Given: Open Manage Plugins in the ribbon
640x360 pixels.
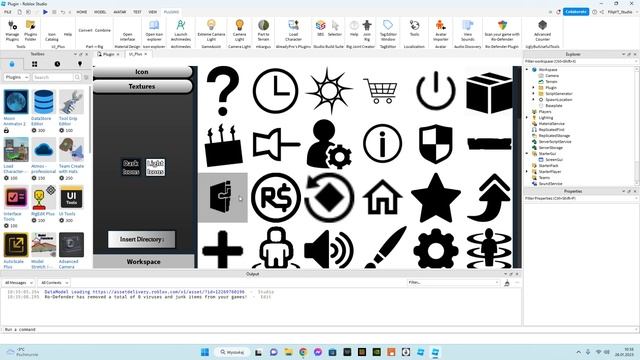Looking at the screenshot, I should point(12,31).
